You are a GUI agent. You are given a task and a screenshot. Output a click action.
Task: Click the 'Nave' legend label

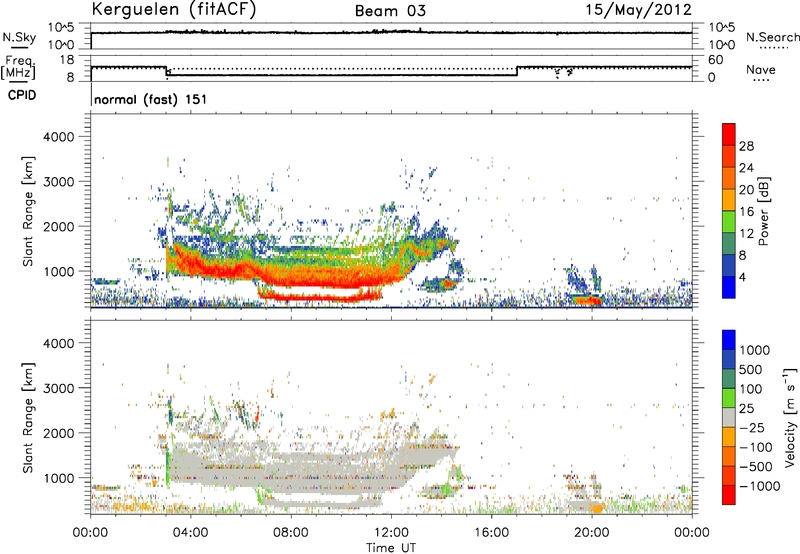coord(761,70)
